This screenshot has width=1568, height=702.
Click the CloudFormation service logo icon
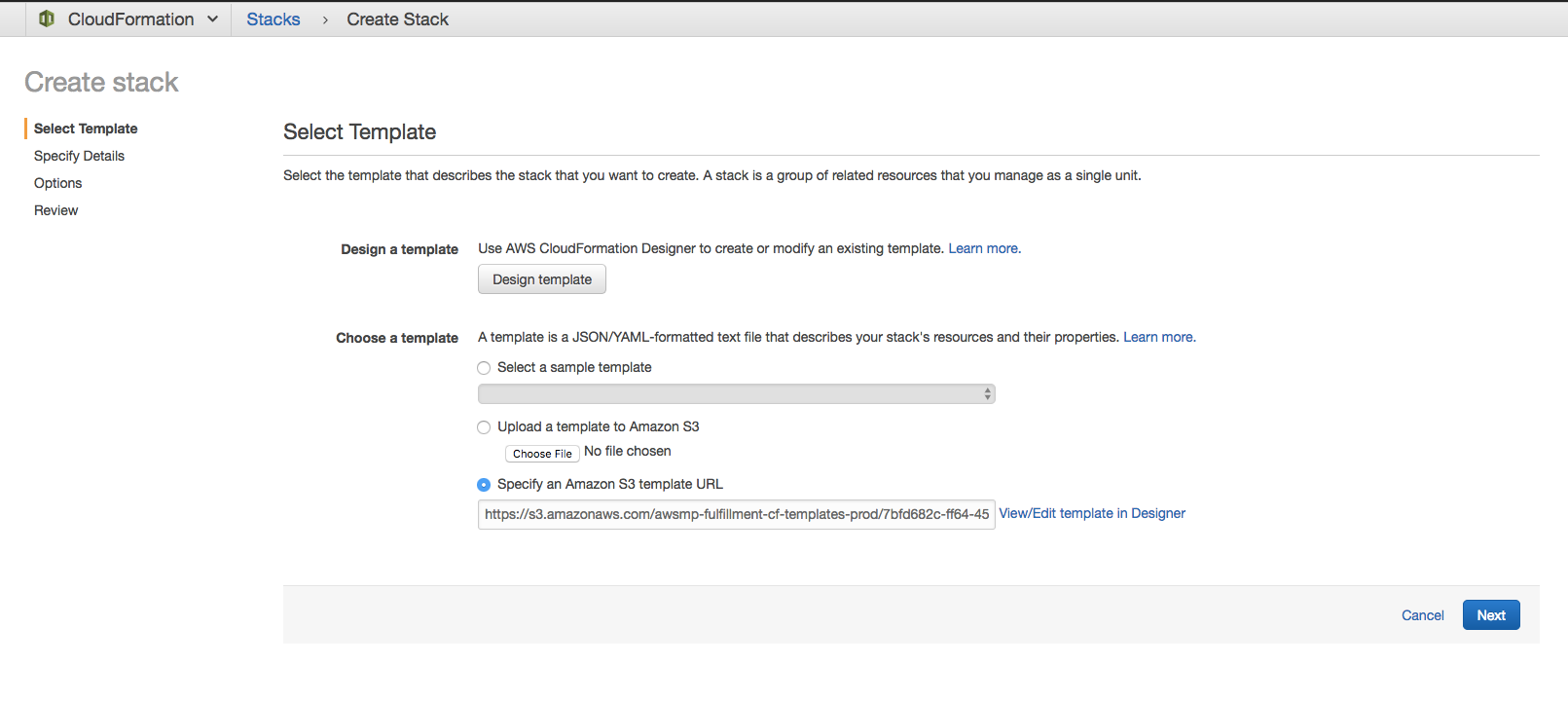click(x=46, y=18)
